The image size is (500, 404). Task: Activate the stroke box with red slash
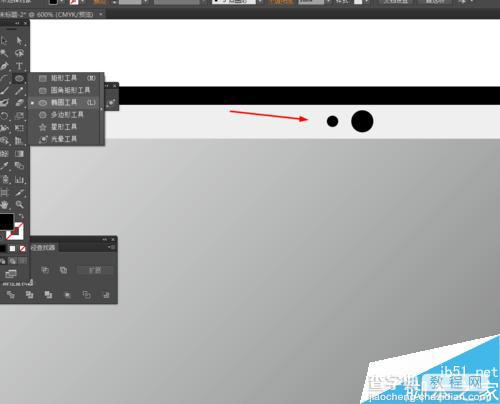(15, 231)
